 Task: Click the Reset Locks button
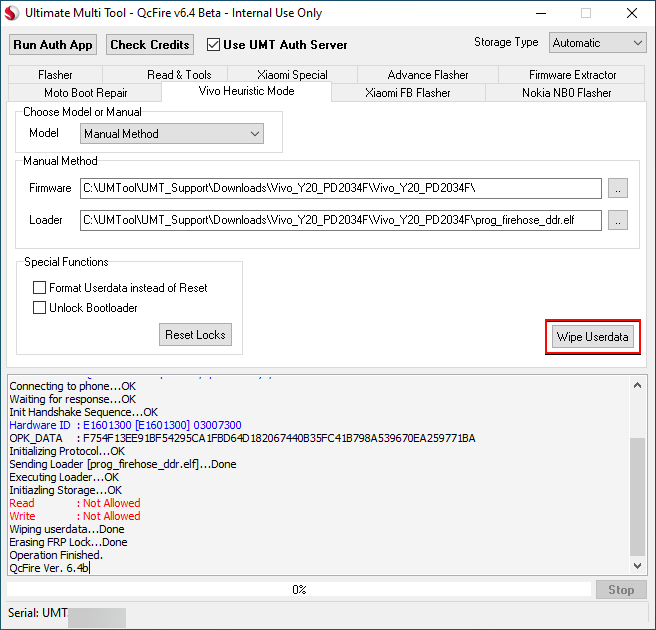(x=196, y=335)
